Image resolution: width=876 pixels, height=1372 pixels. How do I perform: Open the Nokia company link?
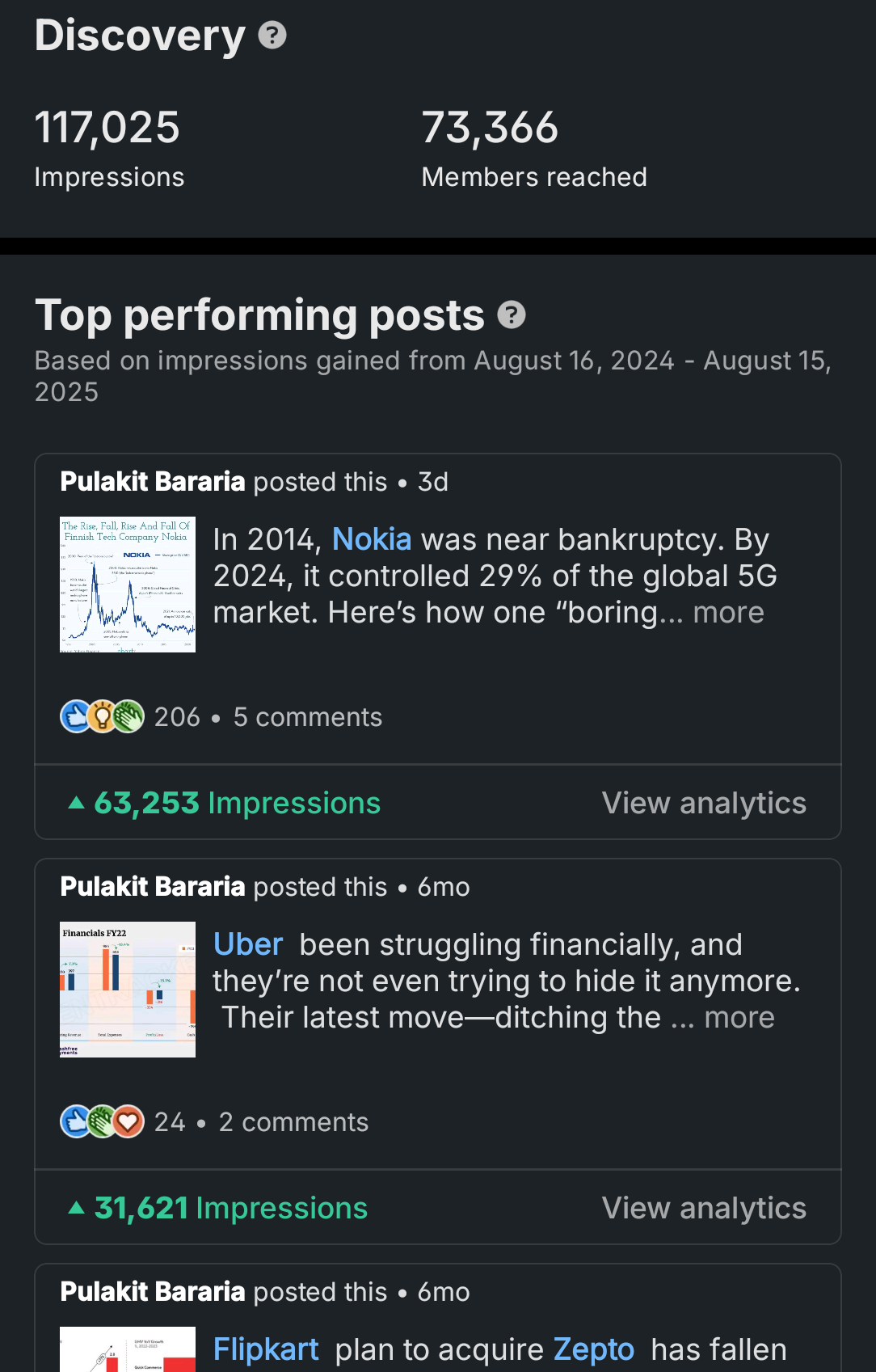pos(372,539)
